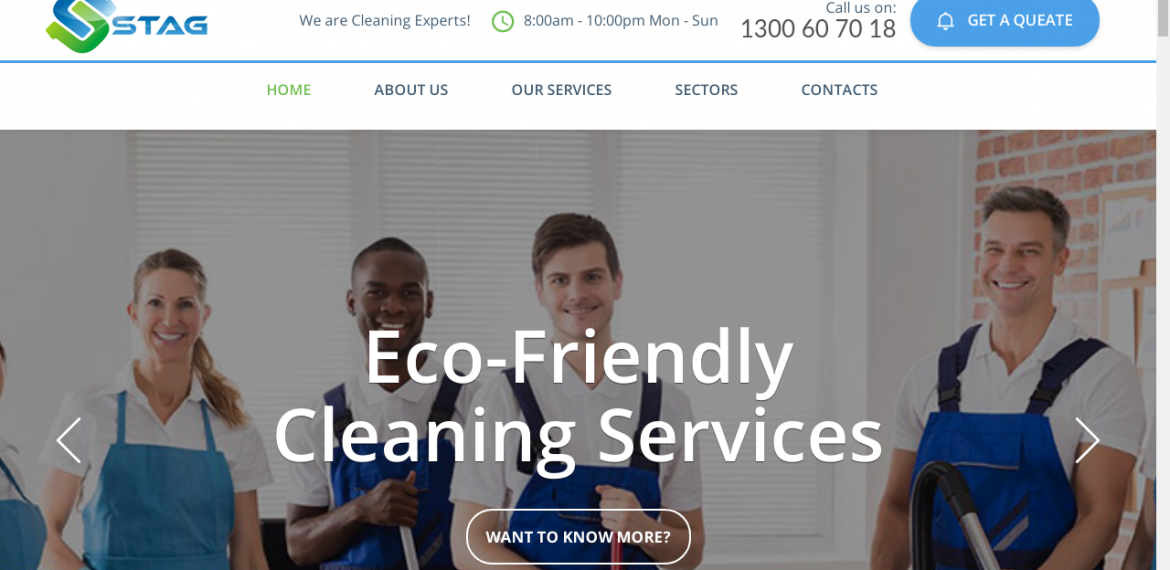This screenshot has height=570, width=1170.
Task: Select Our Services in navigation
Action: point(561,90)
